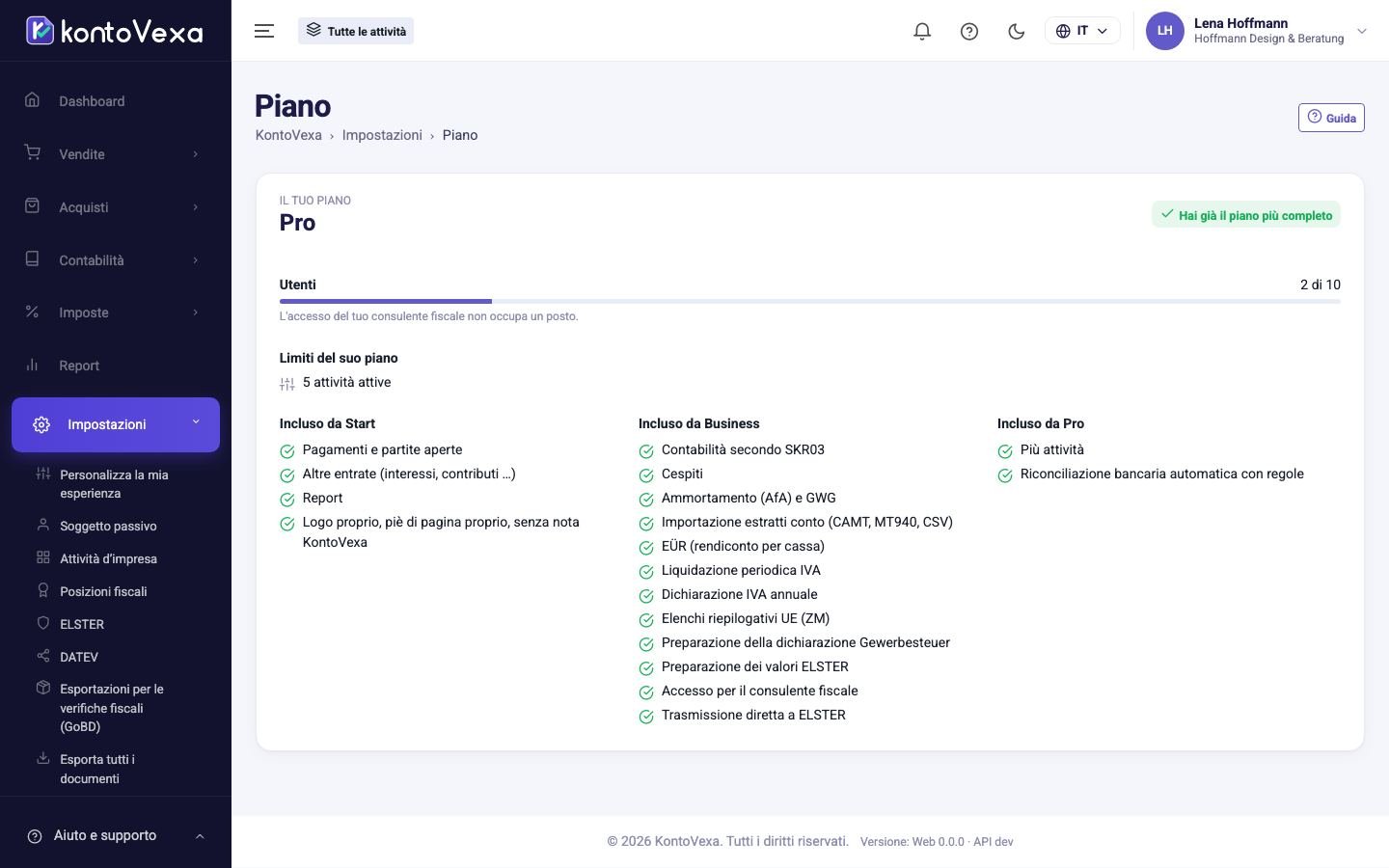Click the Contabilità book icon

click(32, 259)
